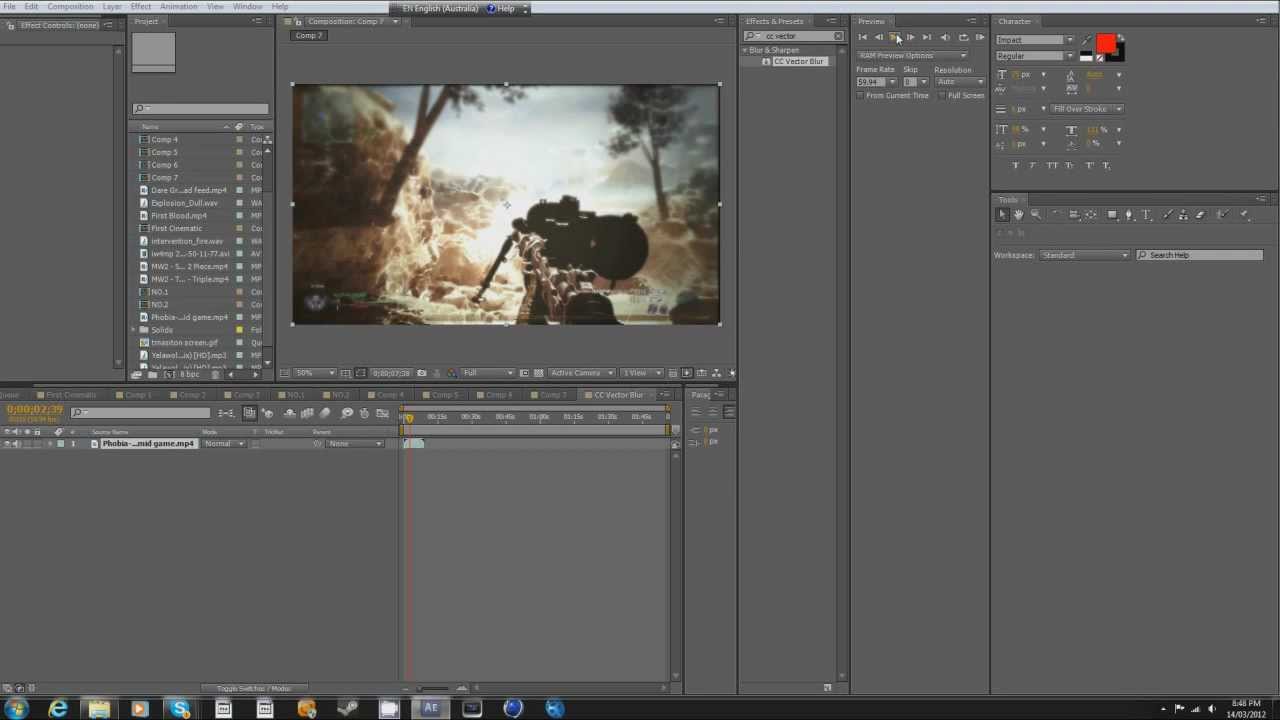Viewport: 1280px width, 720px height.
Task: Open the Composition menu
Action: 70,7
